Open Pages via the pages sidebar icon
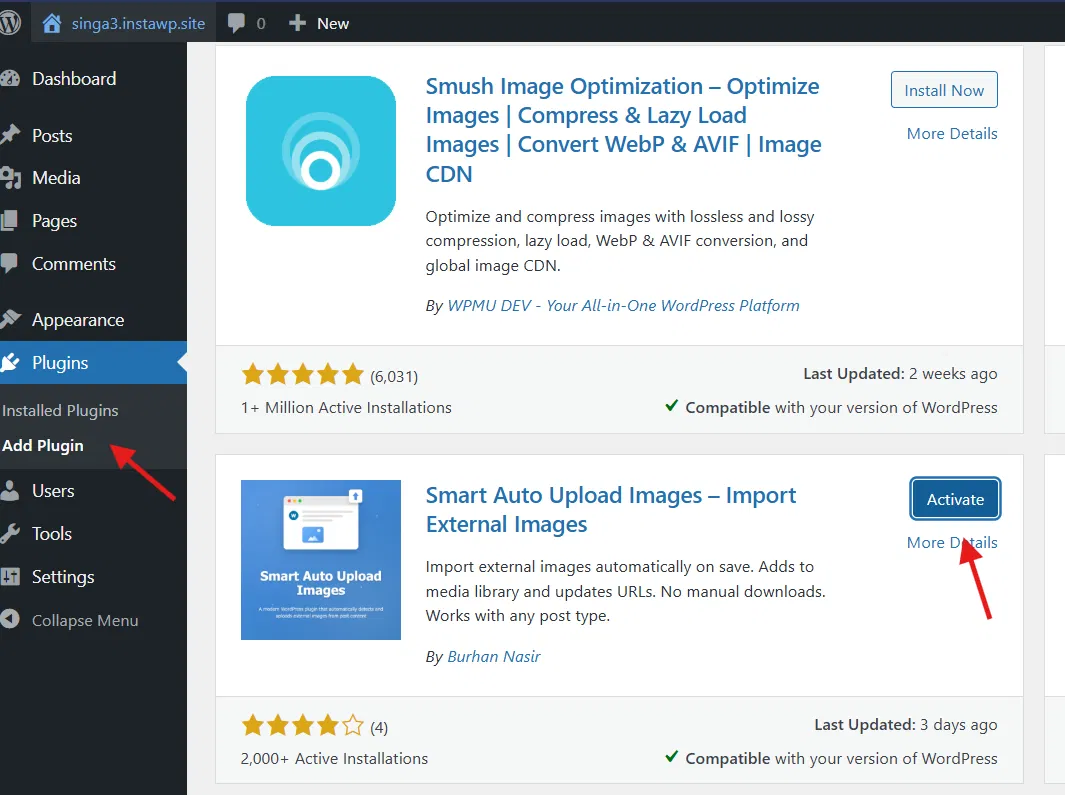 point(12,221)
